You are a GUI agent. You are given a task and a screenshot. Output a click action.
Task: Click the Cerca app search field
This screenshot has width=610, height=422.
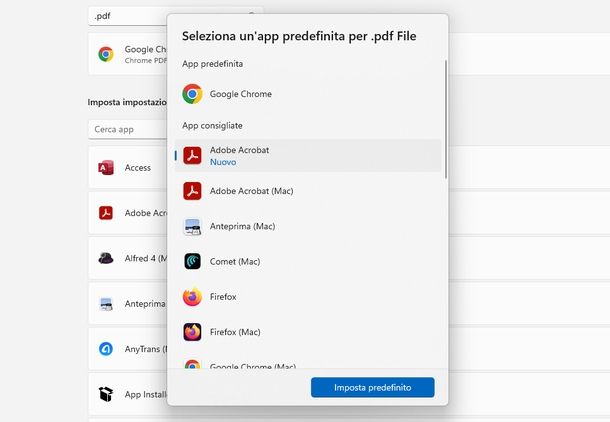click(x=126, y=130)
